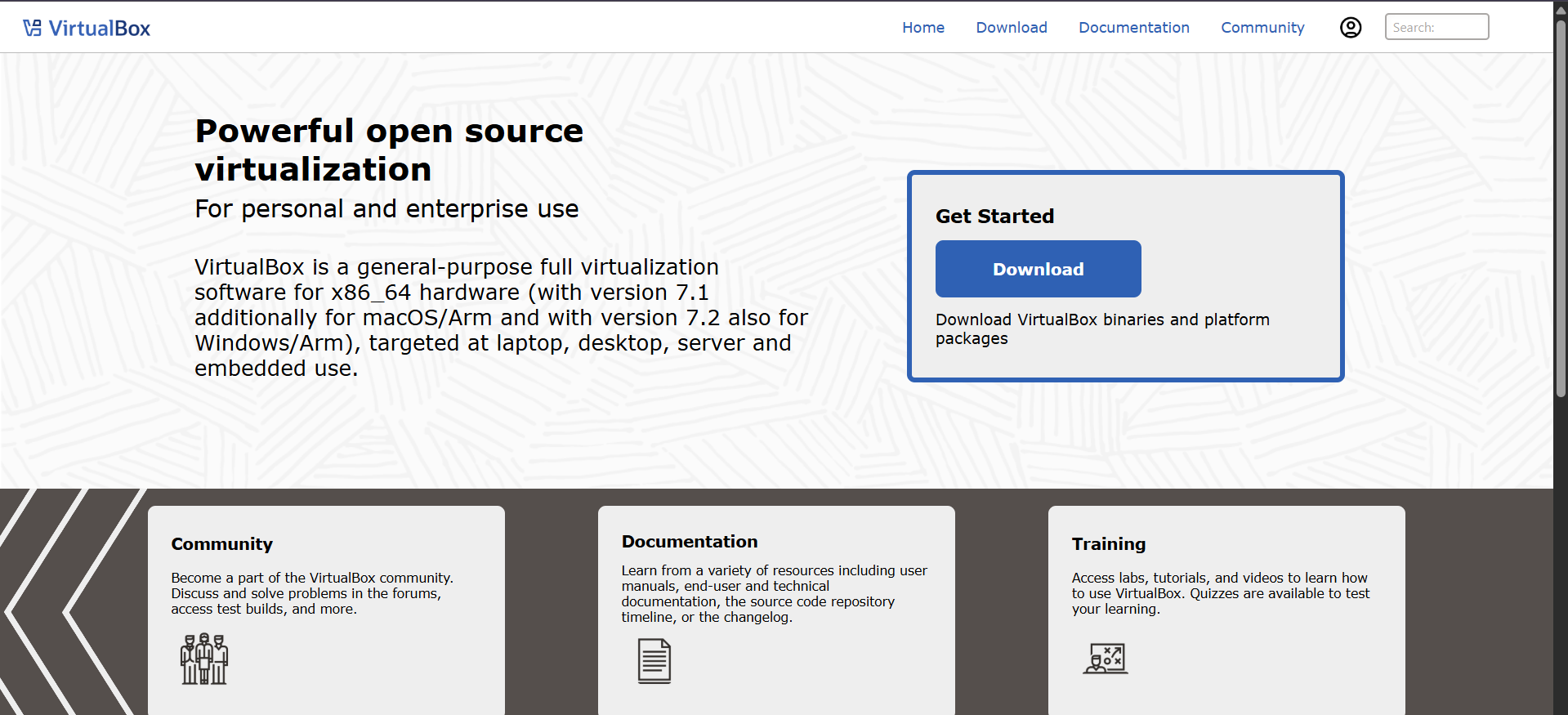The height and width of the screenshot is (715, 1568).
Task: Click 'For personal and enterprise use' subtitle
Action: pyautogui.click(x=386, y=209)
